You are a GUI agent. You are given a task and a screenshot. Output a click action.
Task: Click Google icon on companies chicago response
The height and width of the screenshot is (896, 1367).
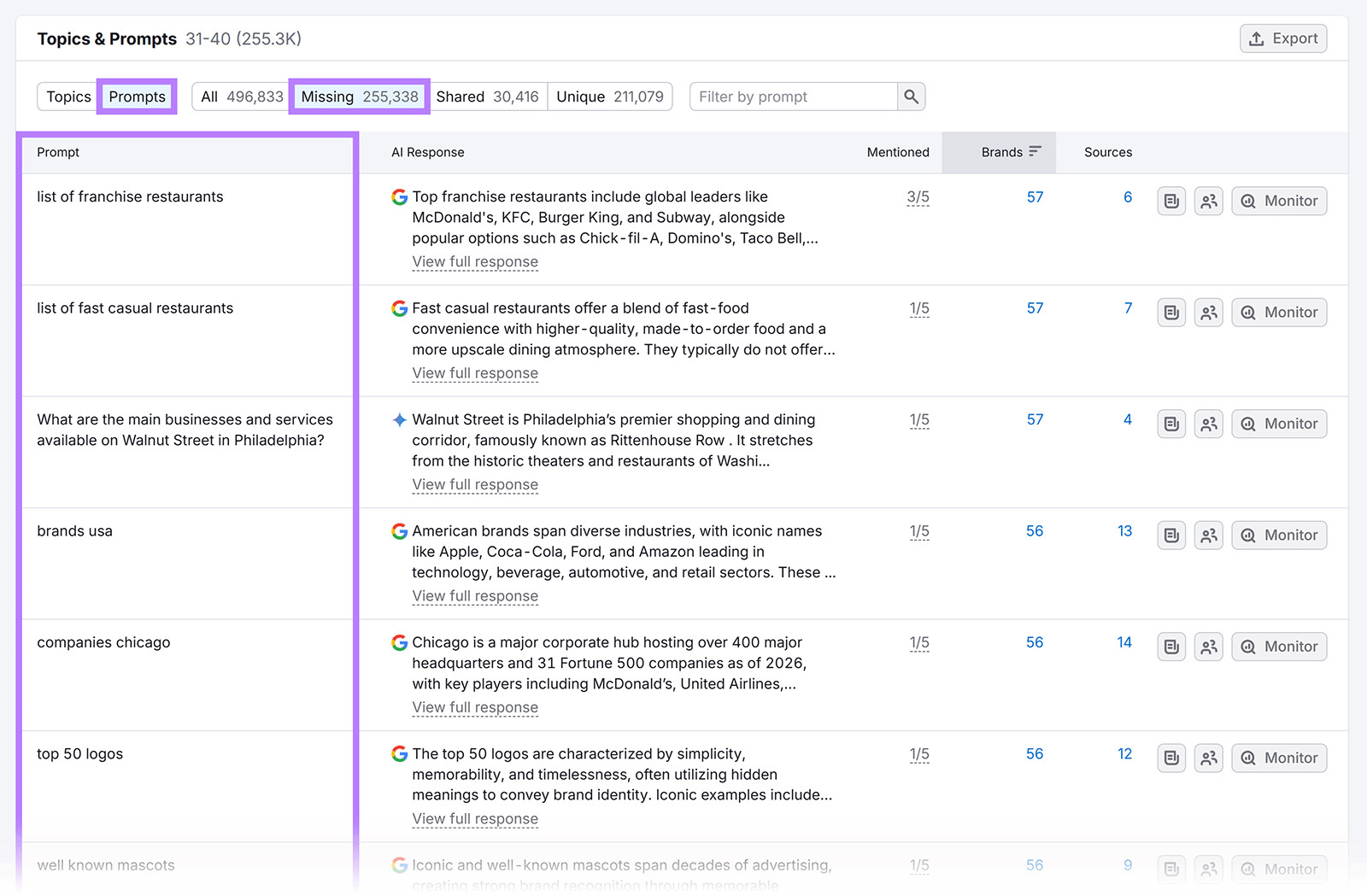click(x=399, y=642)
